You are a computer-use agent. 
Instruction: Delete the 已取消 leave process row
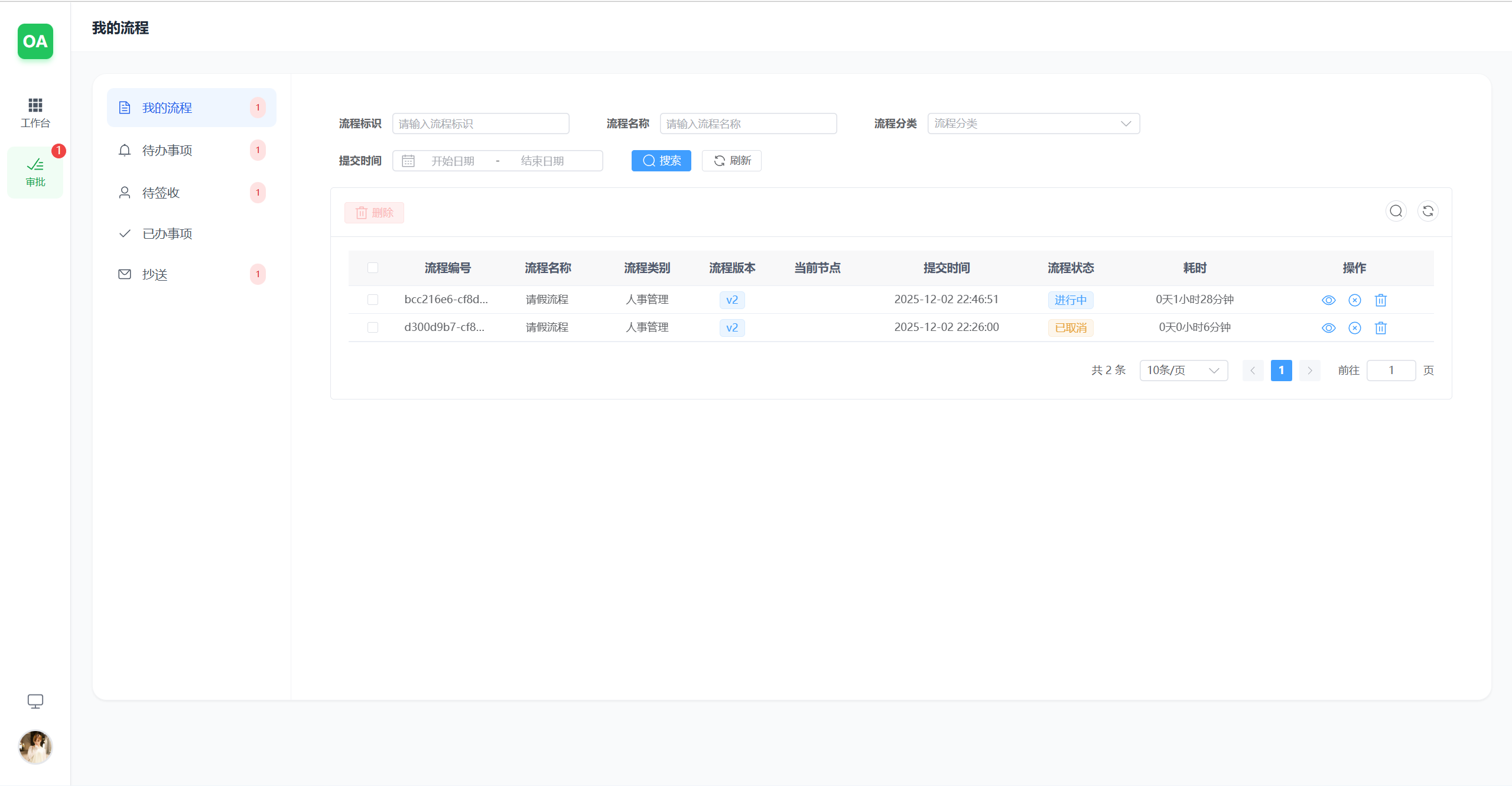1380,327
